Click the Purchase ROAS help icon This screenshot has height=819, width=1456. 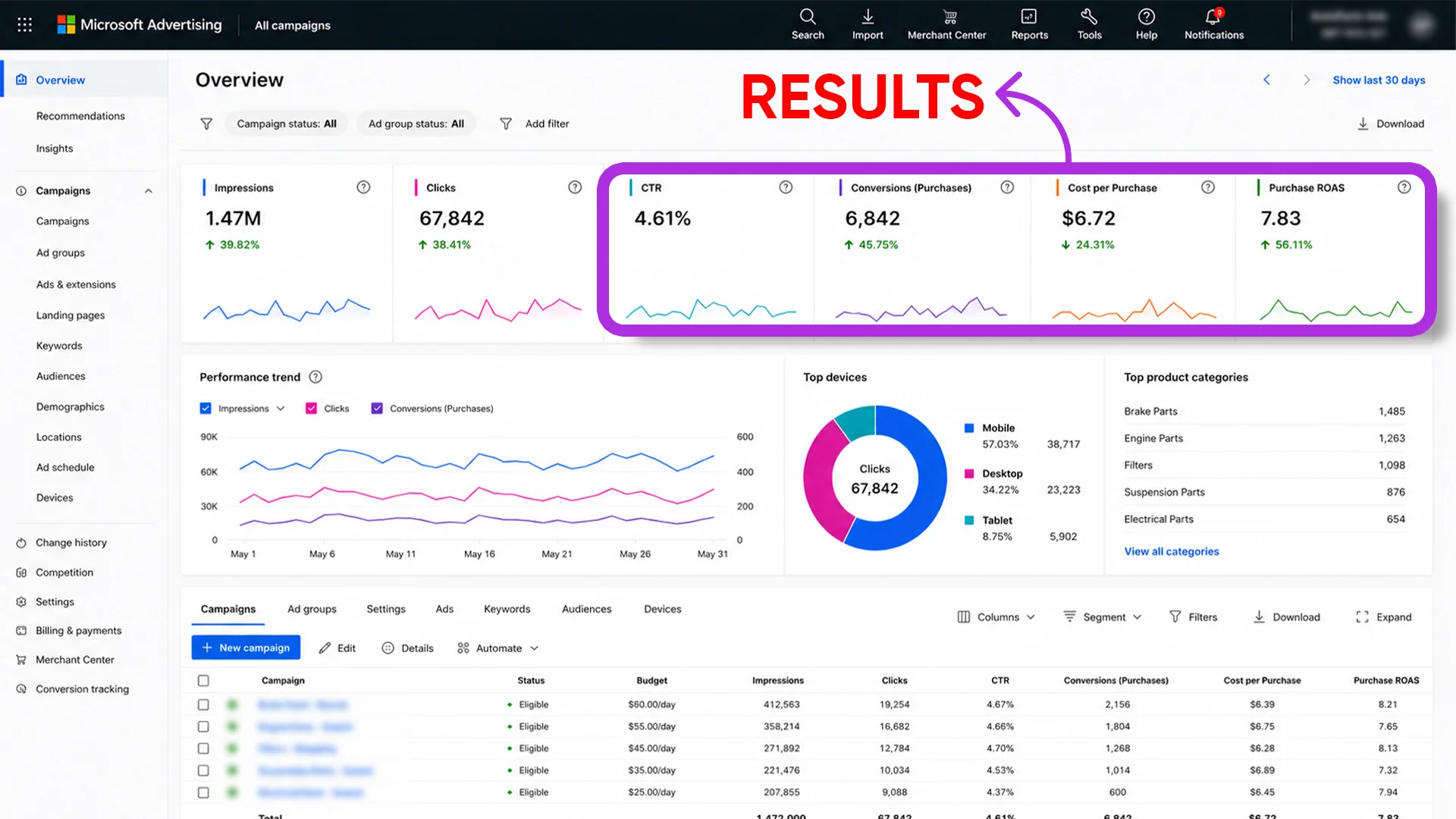click(1404, 187)
